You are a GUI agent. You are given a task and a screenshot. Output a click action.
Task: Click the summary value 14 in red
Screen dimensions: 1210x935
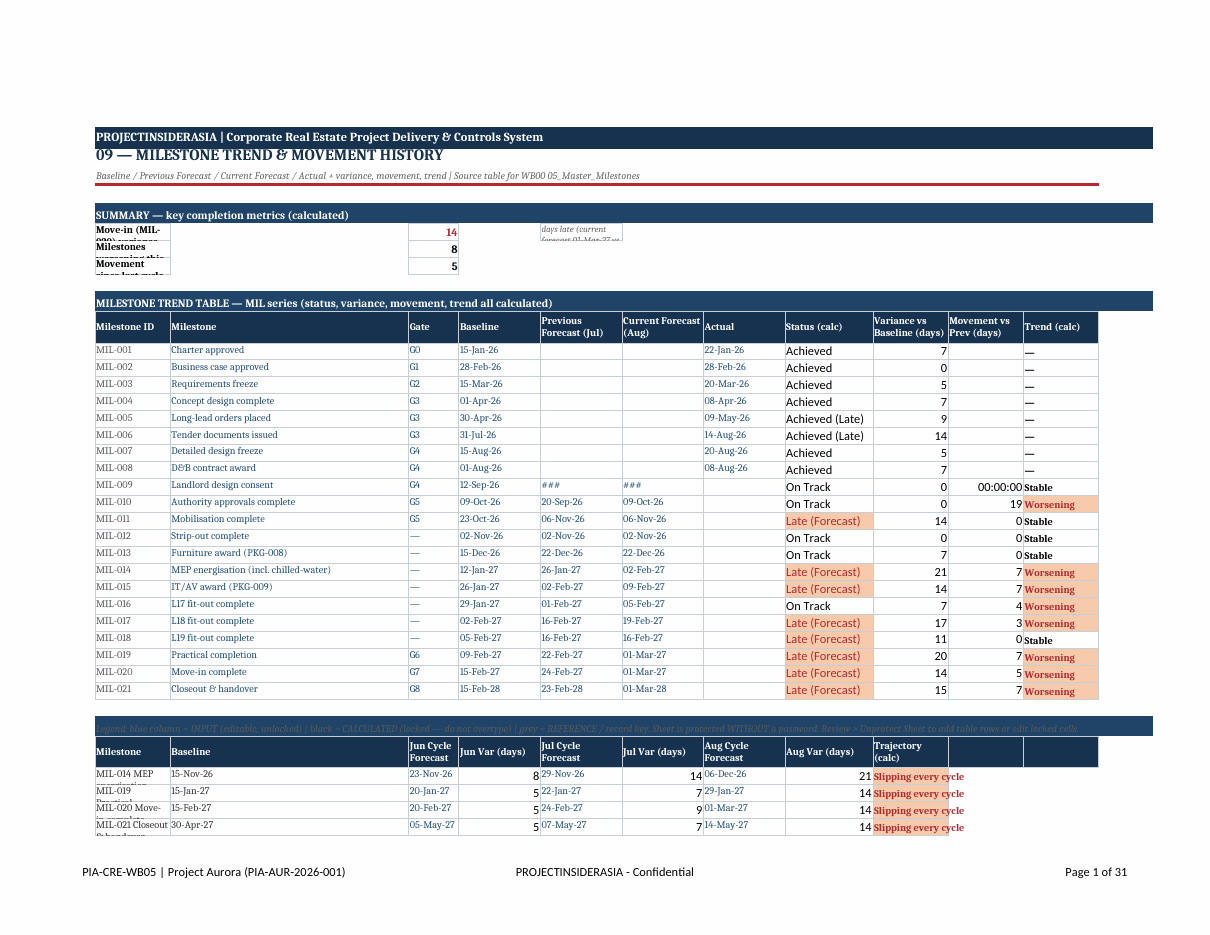433,232
